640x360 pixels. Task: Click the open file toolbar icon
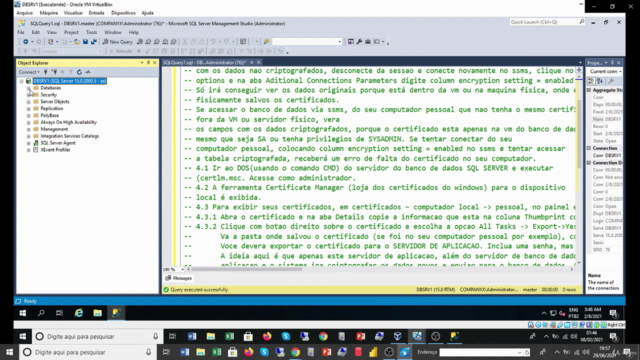[x=77, y=42]
